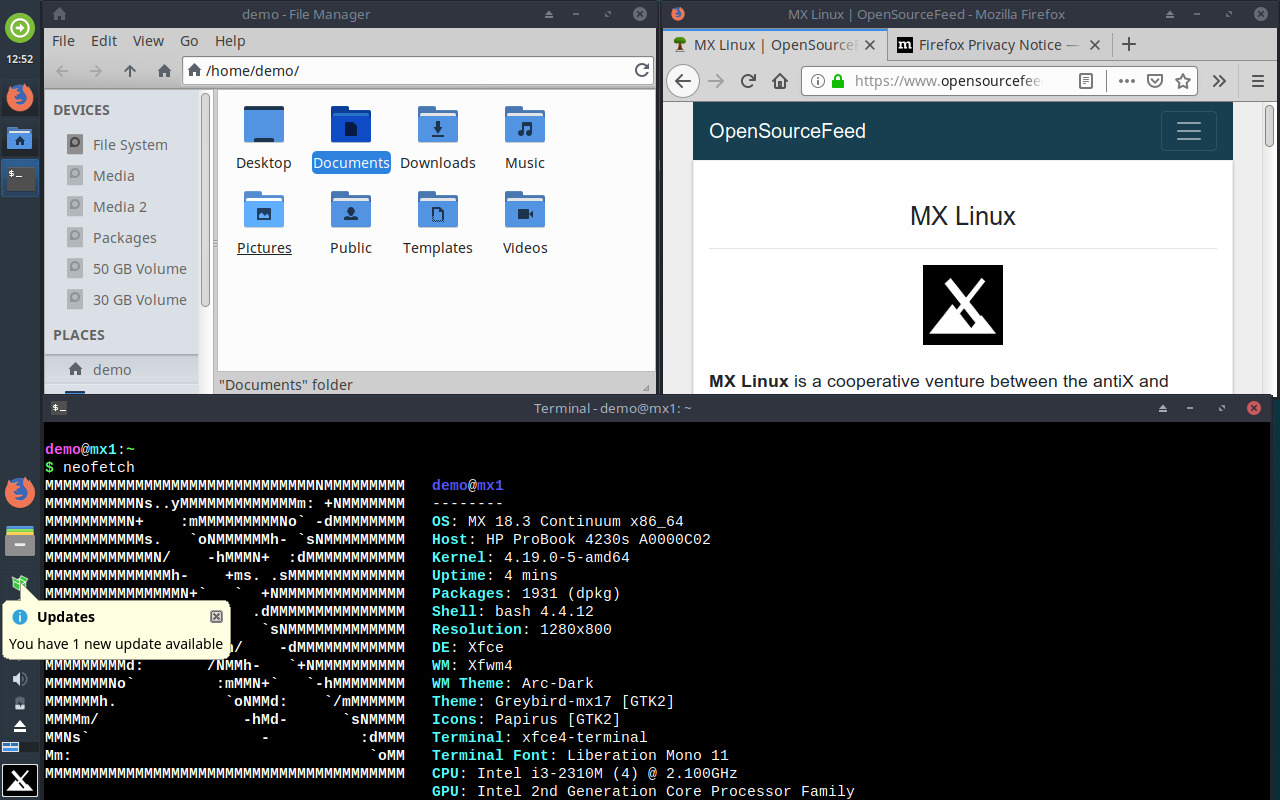This screenshot has width=1280, height=800.
Task: Open the Whisker menu via green MX icon
Action: point(20,28)
